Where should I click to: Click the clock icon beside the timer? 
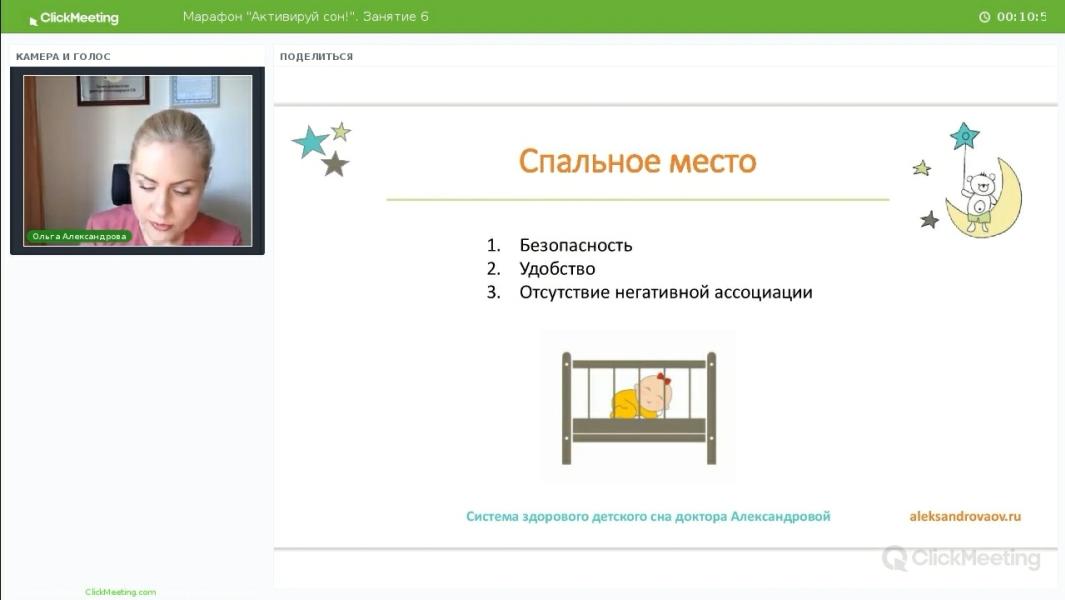coord(984,17)
